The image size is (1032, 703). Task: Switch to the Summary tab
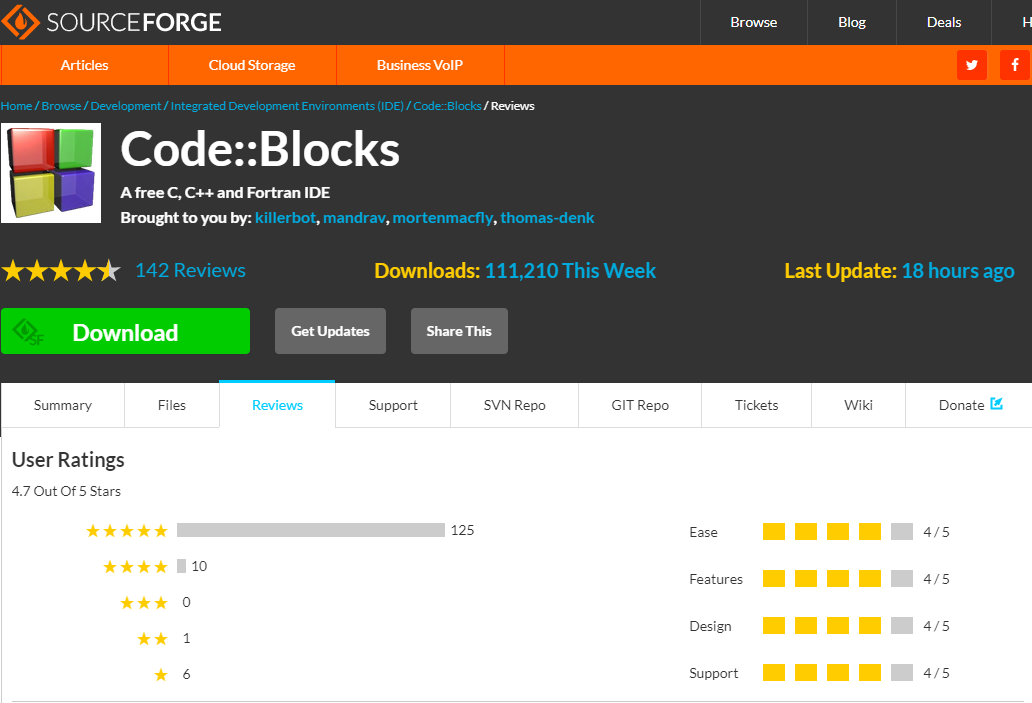63,405
